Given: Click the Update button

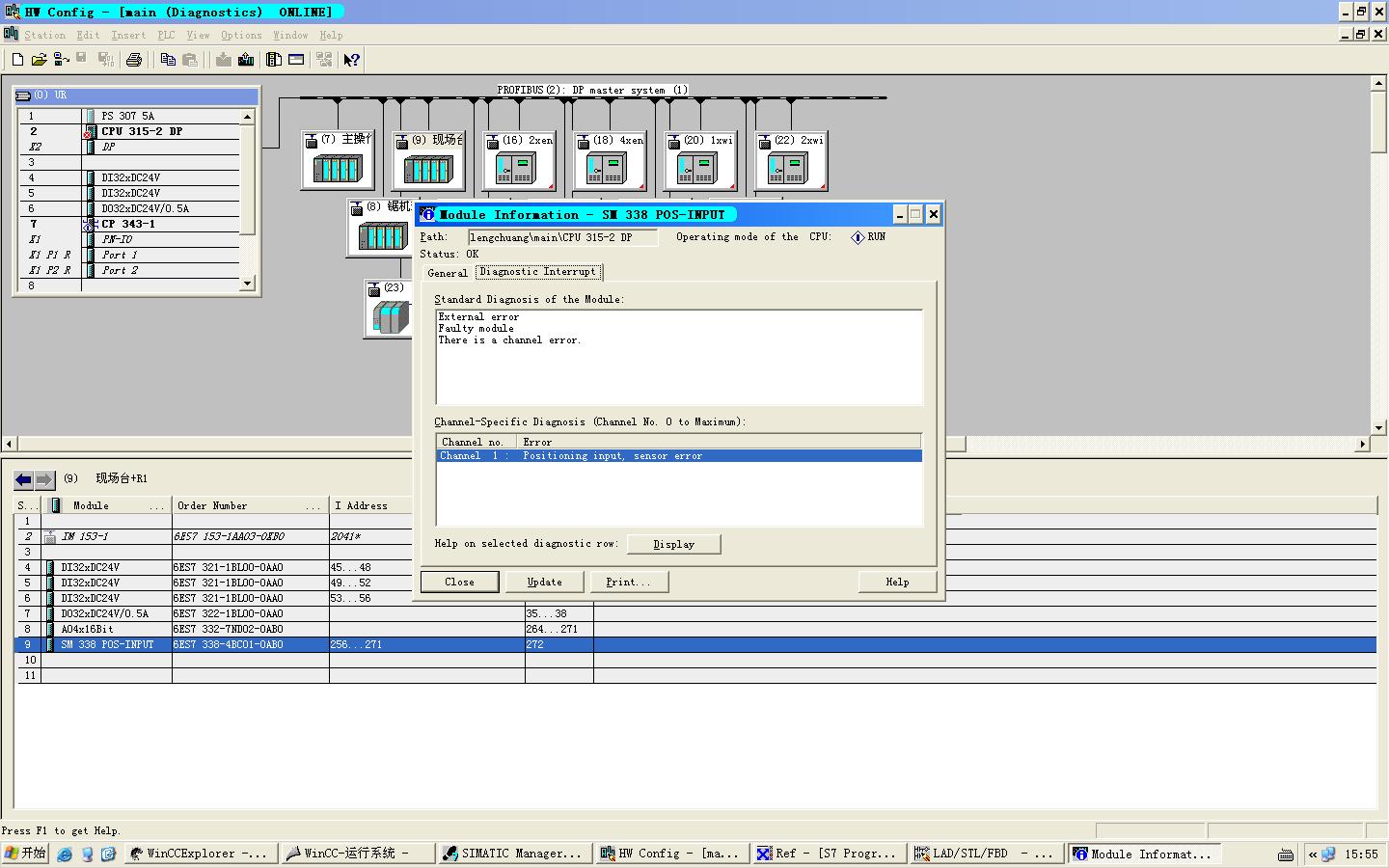Looking at the screenshot, I should pyautogui.click(x=544, y=582).
